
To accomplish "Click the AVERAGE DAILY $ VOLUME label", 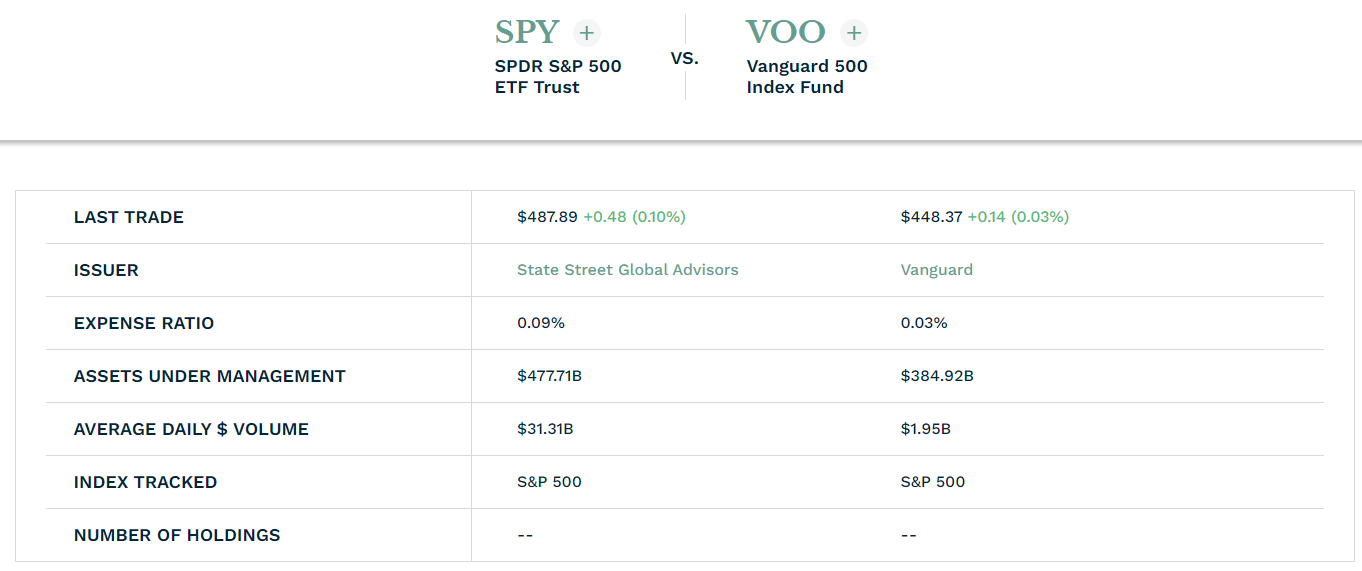I will (191, 429).
